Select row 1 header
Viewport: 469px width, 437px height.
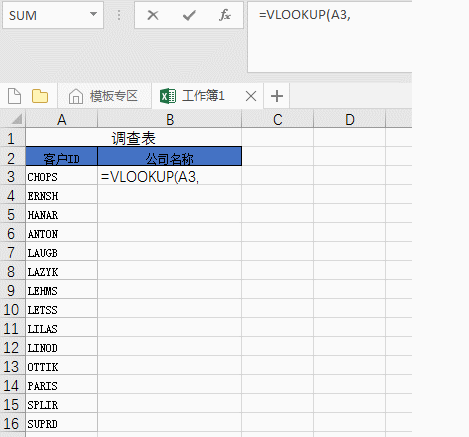pyautogui.click(x=13, y=138)
